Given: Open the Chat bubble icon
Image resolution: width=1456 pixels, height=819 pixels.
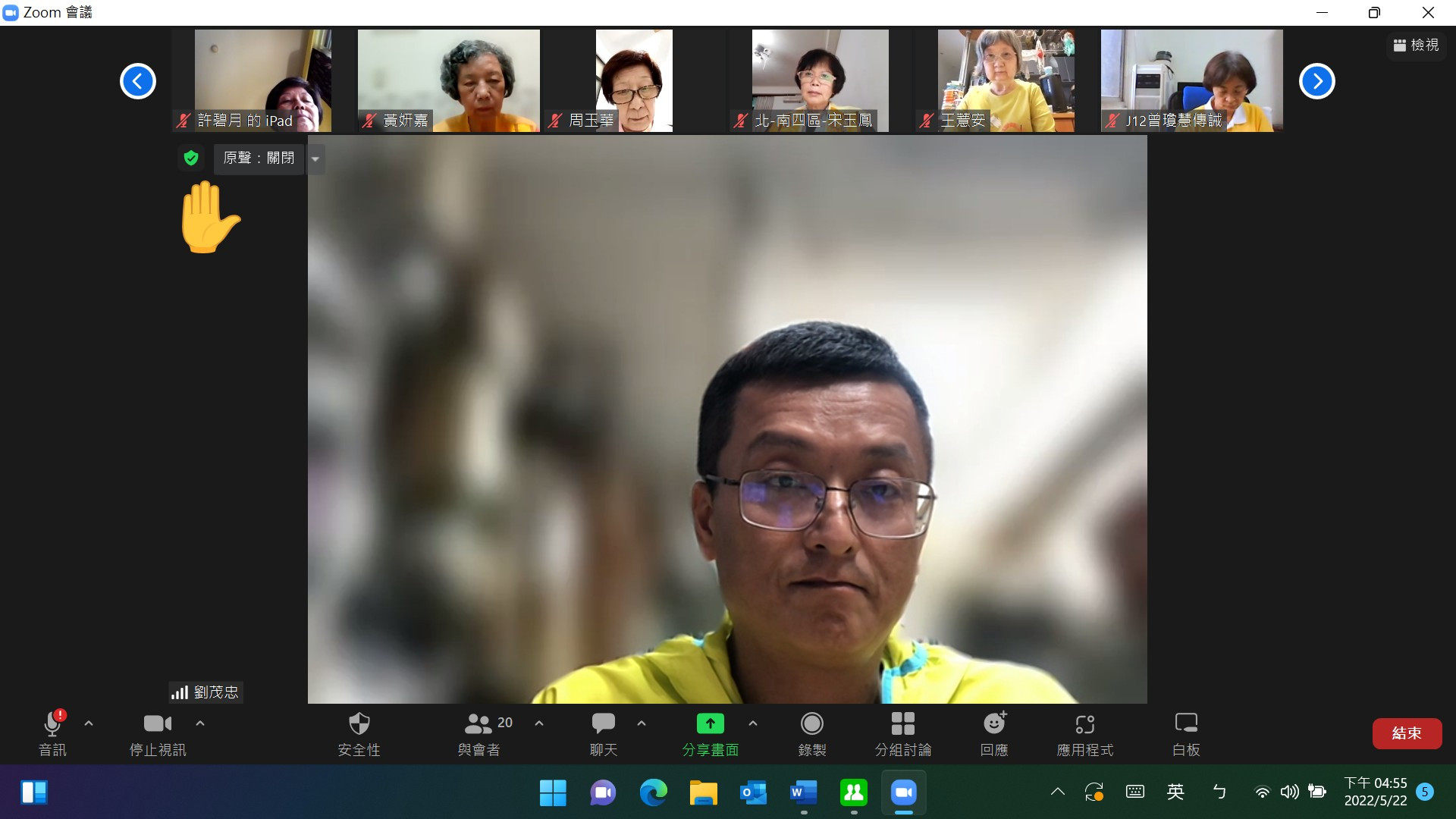Looking at the screenshot, I should (x=603, y=723).
